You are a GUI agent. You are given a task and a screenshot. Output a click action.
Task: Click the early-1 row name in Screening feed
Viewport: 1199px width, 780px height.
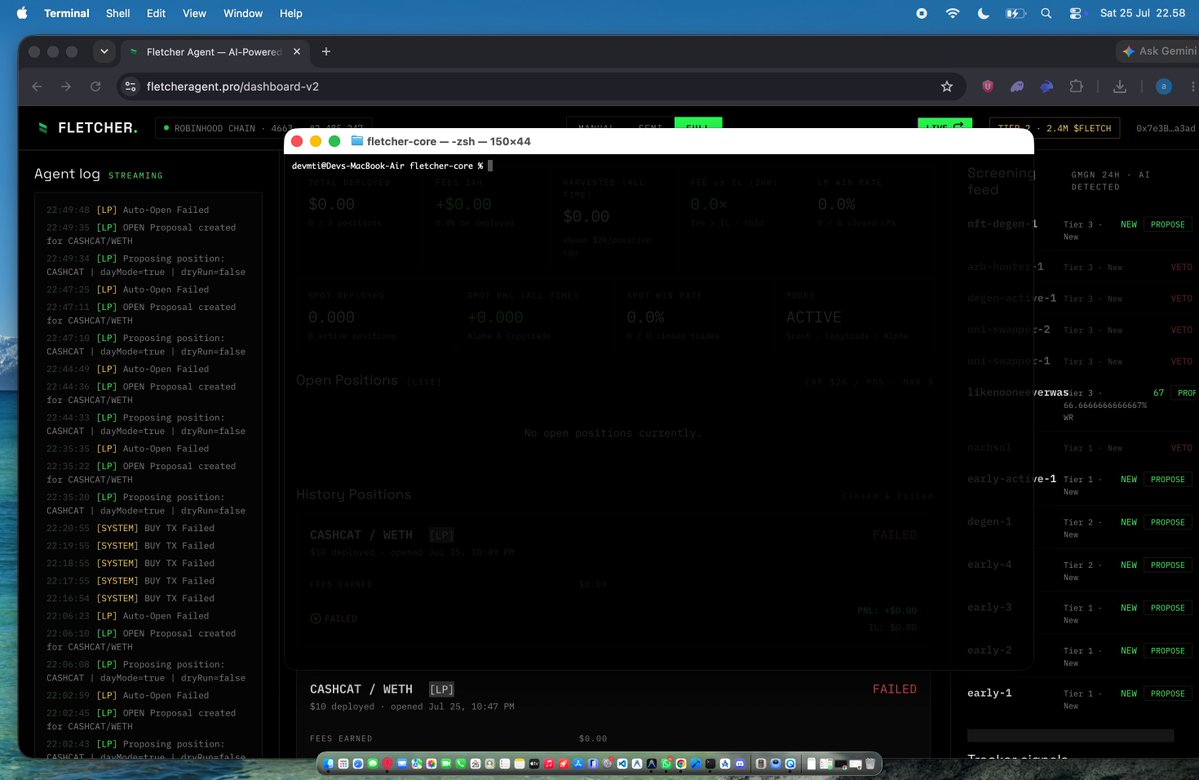pyautogui.click(x=989, y=693)
